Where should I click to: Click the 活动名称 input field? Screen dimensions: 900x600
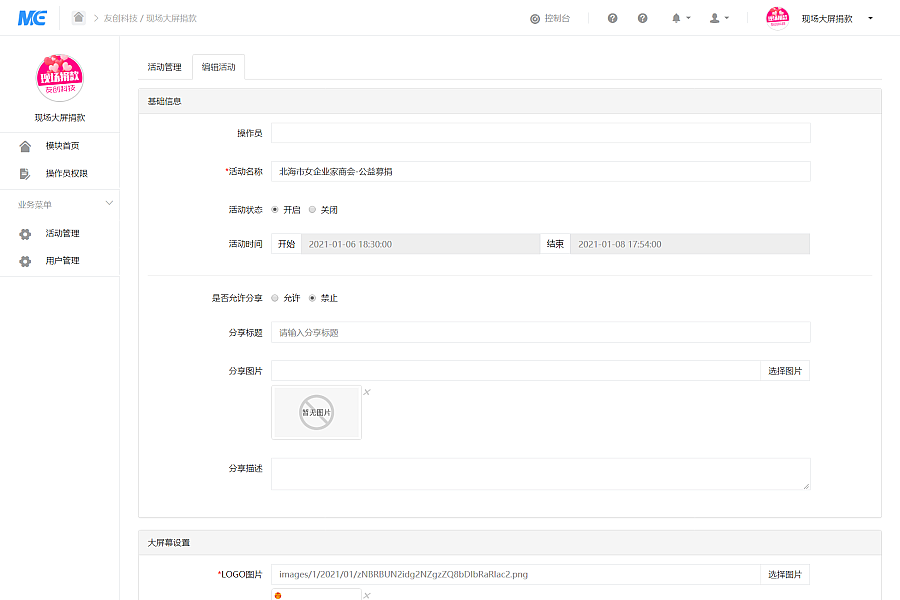pyautogui.click(x=541, y=171)
